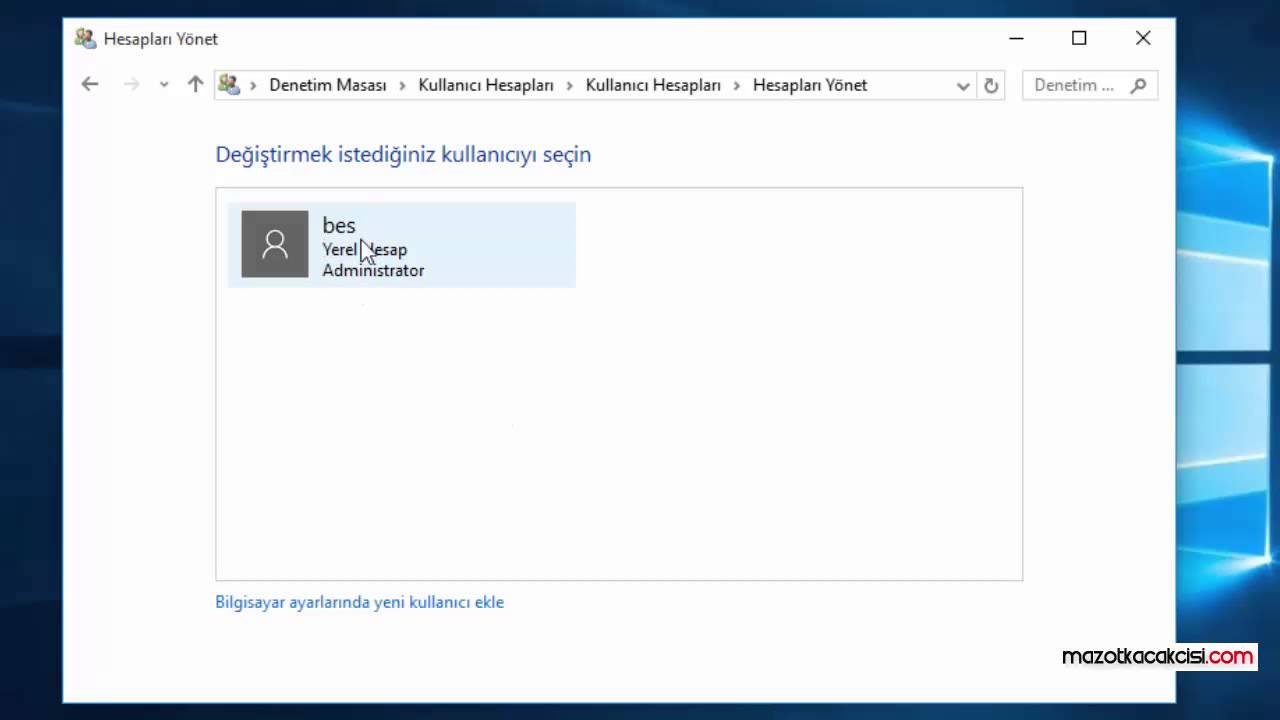The height and width of the screenshot is (720, 1280).
Task: Open the Bilgisayar ayarlarında yeni kullanıcı ekle link
Action: pos(359,602)
